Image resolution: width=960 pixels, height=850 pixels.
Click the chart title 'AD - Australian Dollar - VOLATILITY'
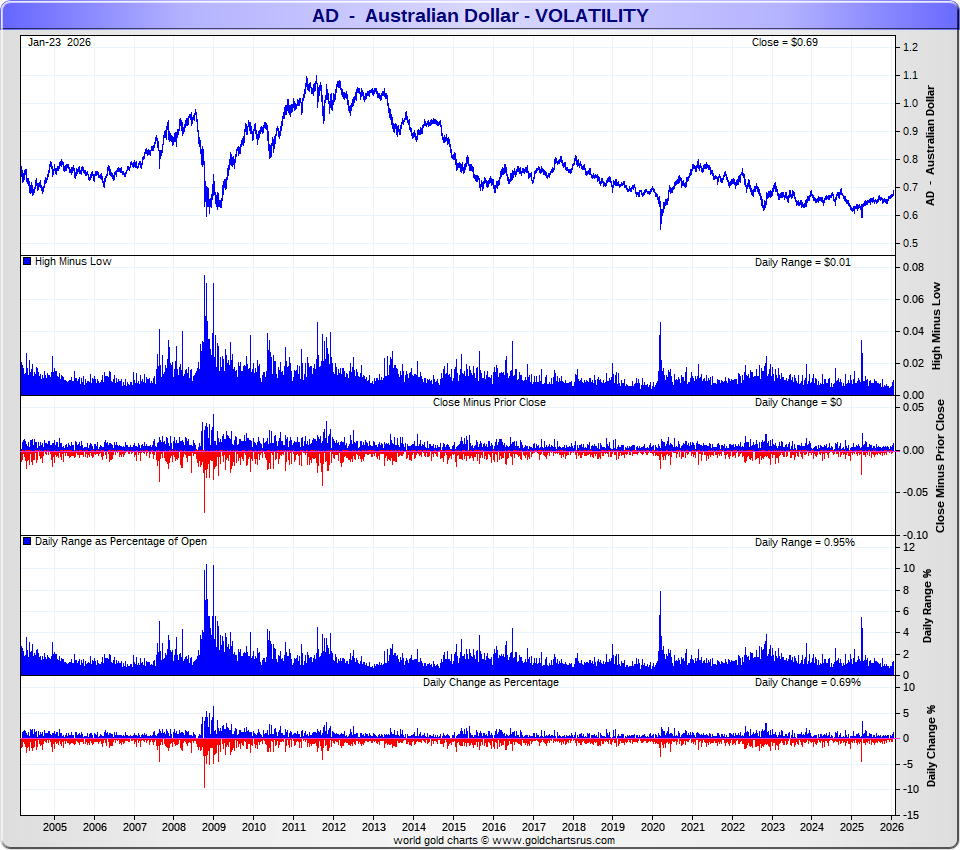point(480,15)
